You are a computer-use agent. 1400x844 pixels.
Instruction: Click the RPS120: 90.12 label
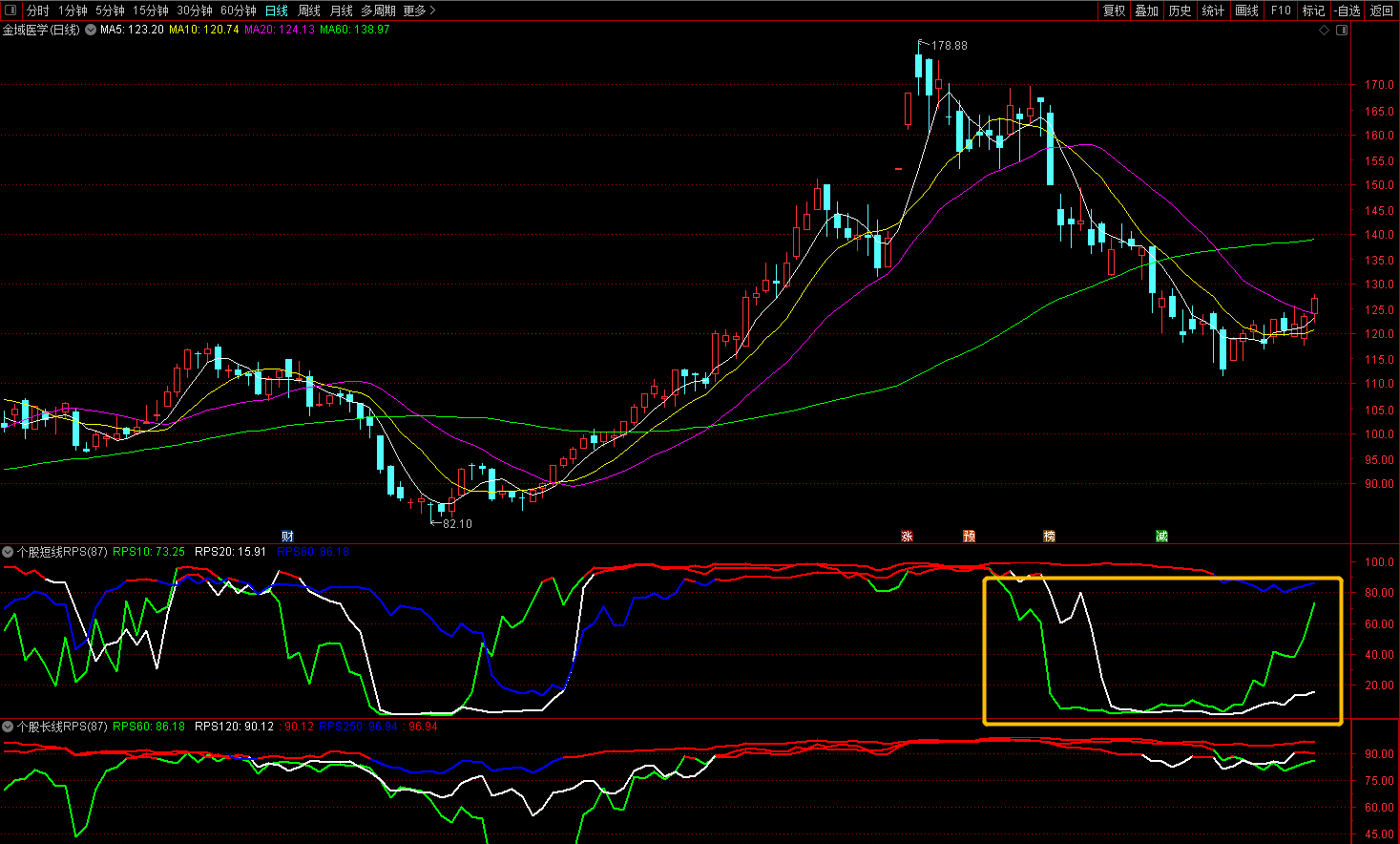pos(235,727)
